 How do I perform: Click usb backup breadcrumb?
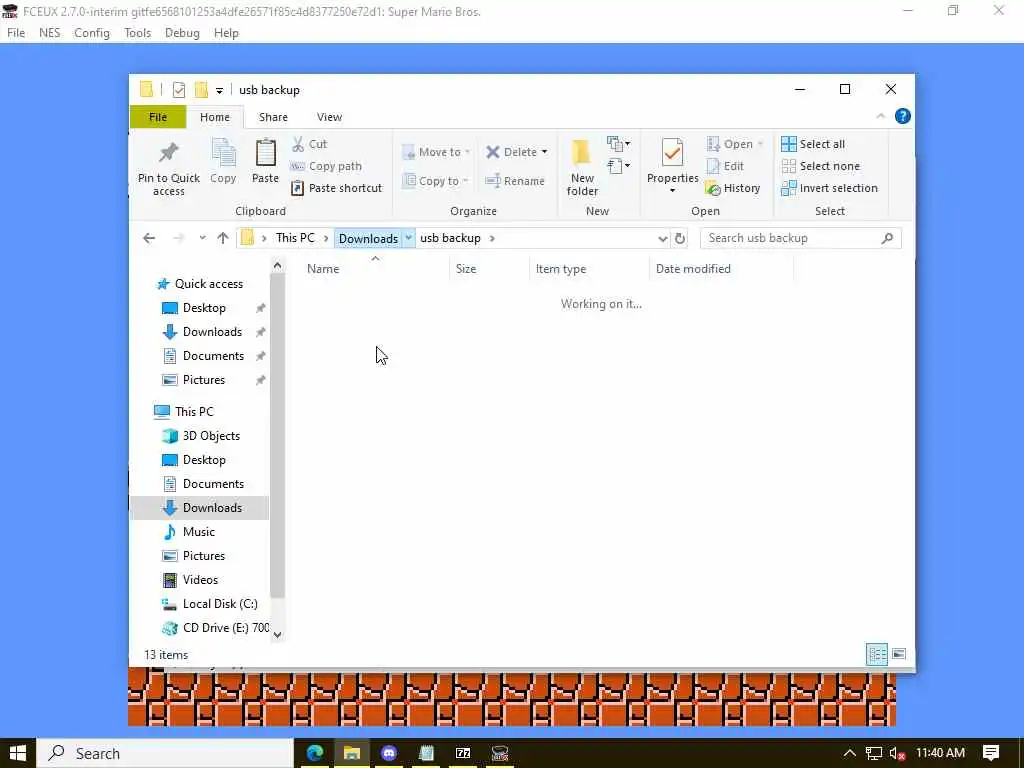(x=450, y=238)
